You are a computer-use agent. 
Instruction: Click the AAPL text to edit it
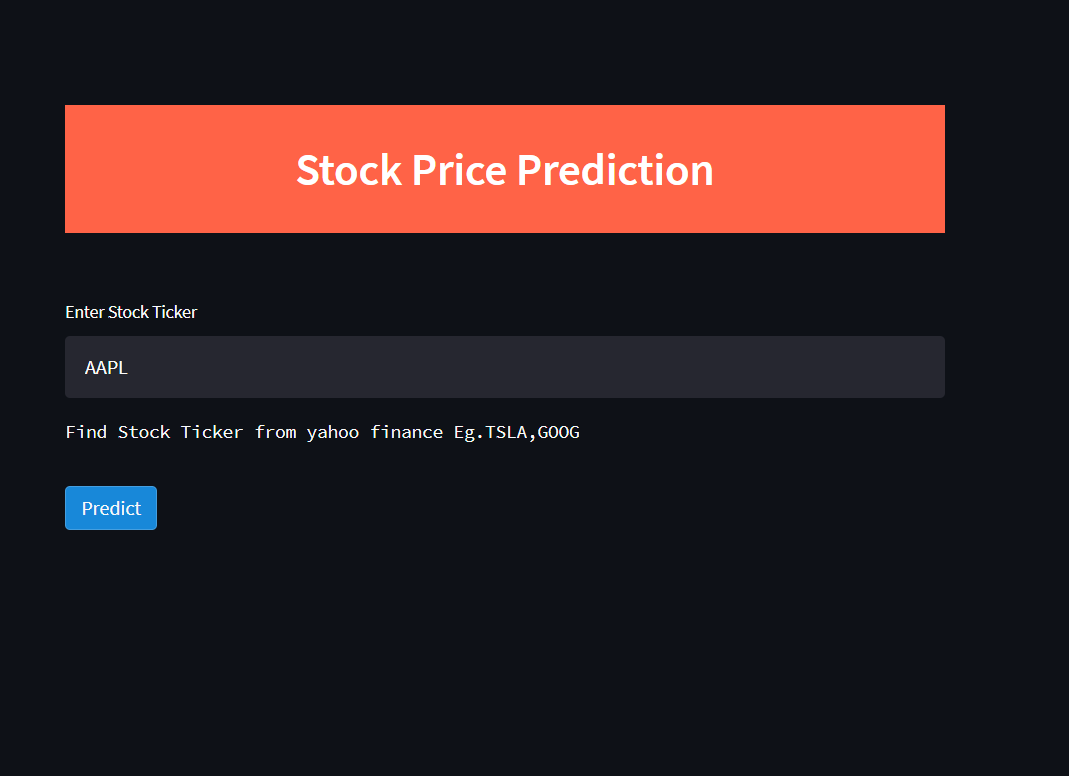(105, 367)
